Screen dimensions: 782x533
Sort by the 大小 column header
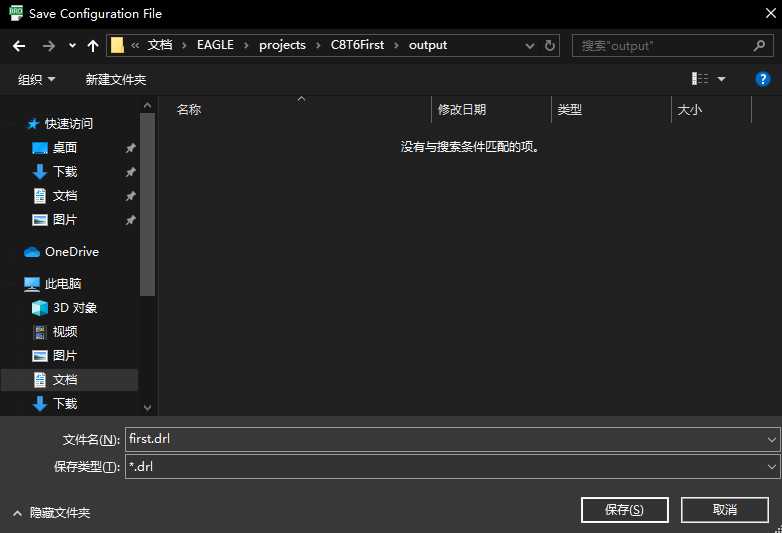689,110
